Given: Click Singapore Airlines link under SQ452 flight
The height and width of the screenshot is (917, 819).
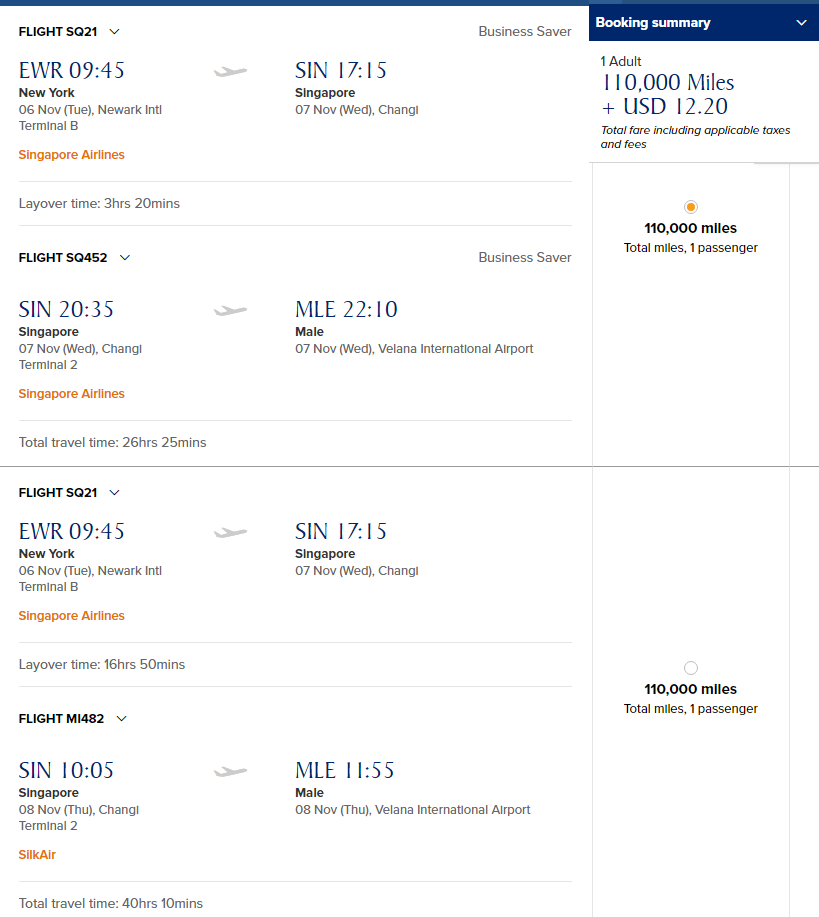Looking at the screenshot, I should [71, 394].
